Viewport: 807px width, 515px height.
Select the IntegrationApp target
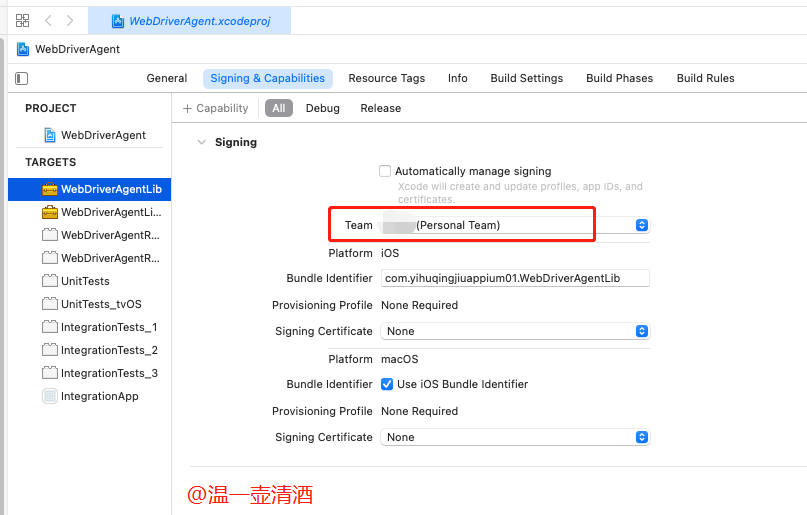click(90, 396)
